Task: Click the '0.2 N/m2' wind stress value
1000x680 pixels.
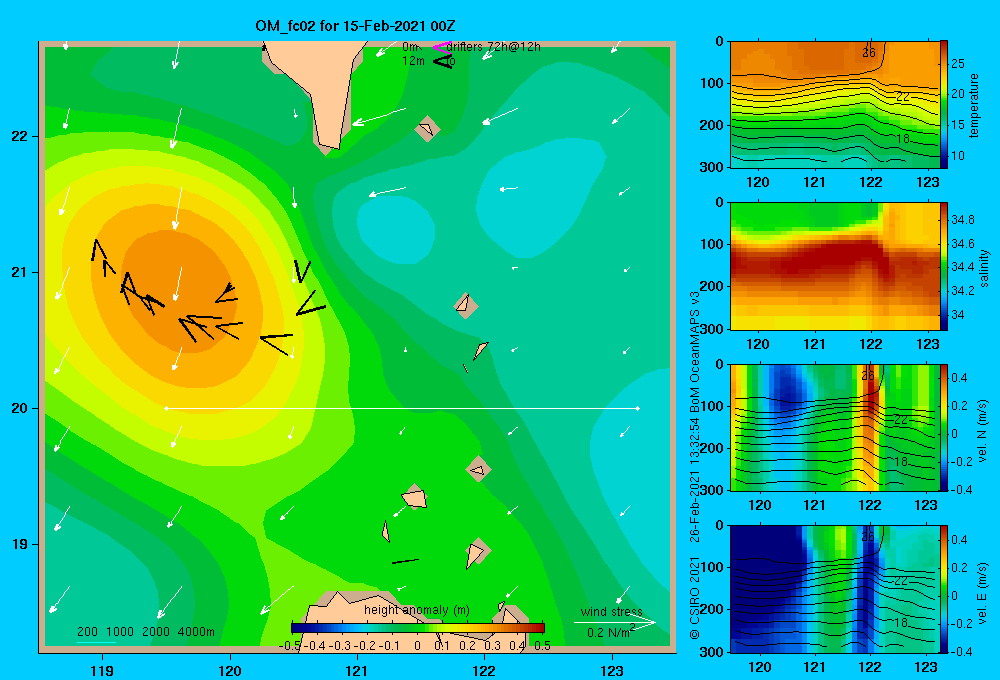Action: (x=610, y=632)
